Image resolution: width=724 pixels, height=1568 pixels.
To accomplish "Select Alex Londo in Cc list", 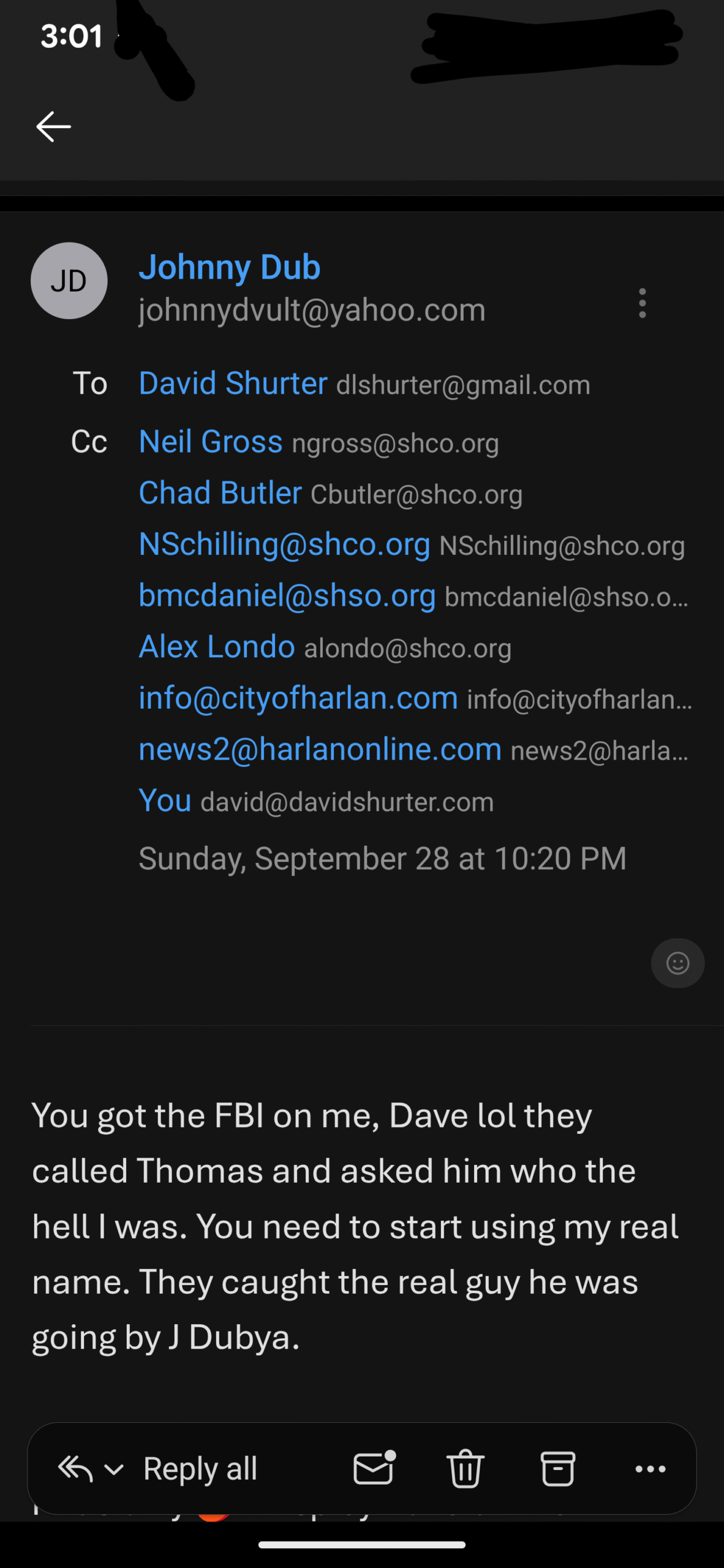I will click(x=217, y=647).
